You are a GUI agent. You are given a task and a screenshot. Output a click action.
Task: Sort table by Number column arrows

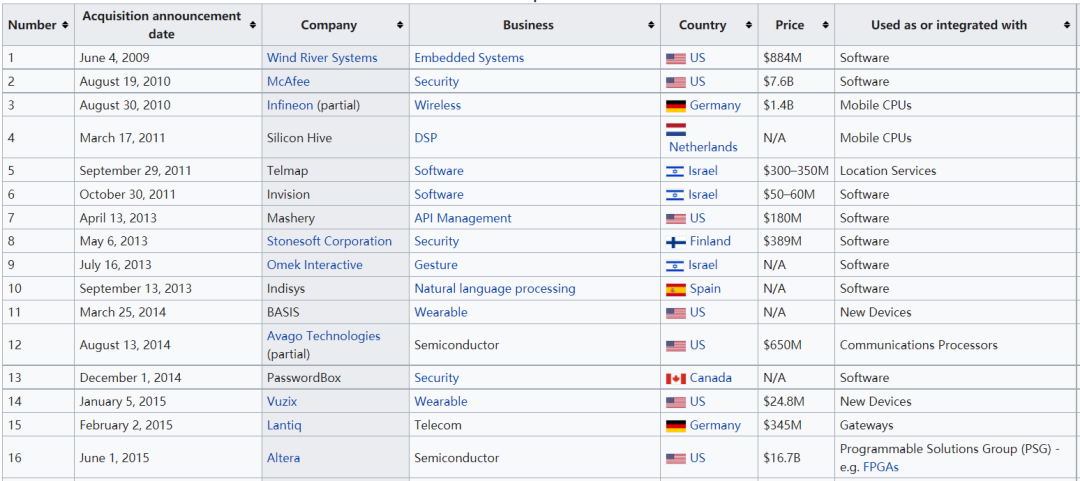pyautogui.click(x=65, y=25)
